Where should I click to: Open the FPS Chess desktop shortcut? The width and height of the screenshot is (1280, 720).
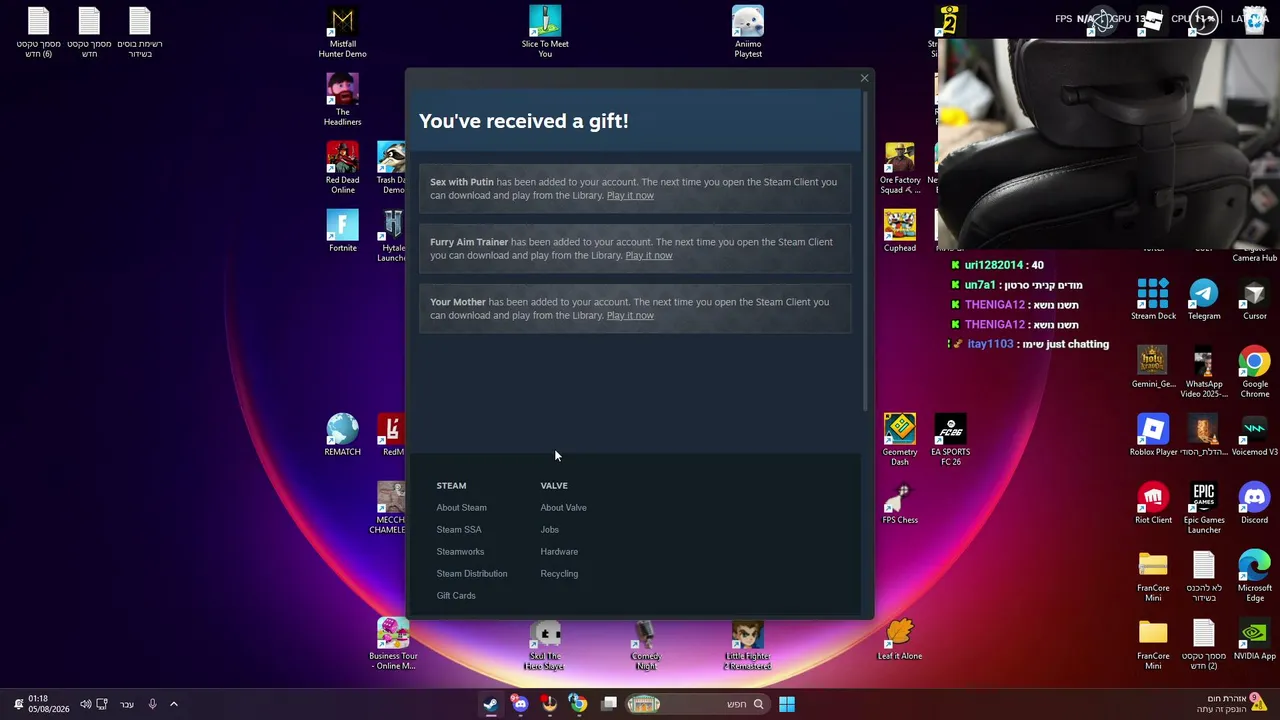tap(900, 503)
